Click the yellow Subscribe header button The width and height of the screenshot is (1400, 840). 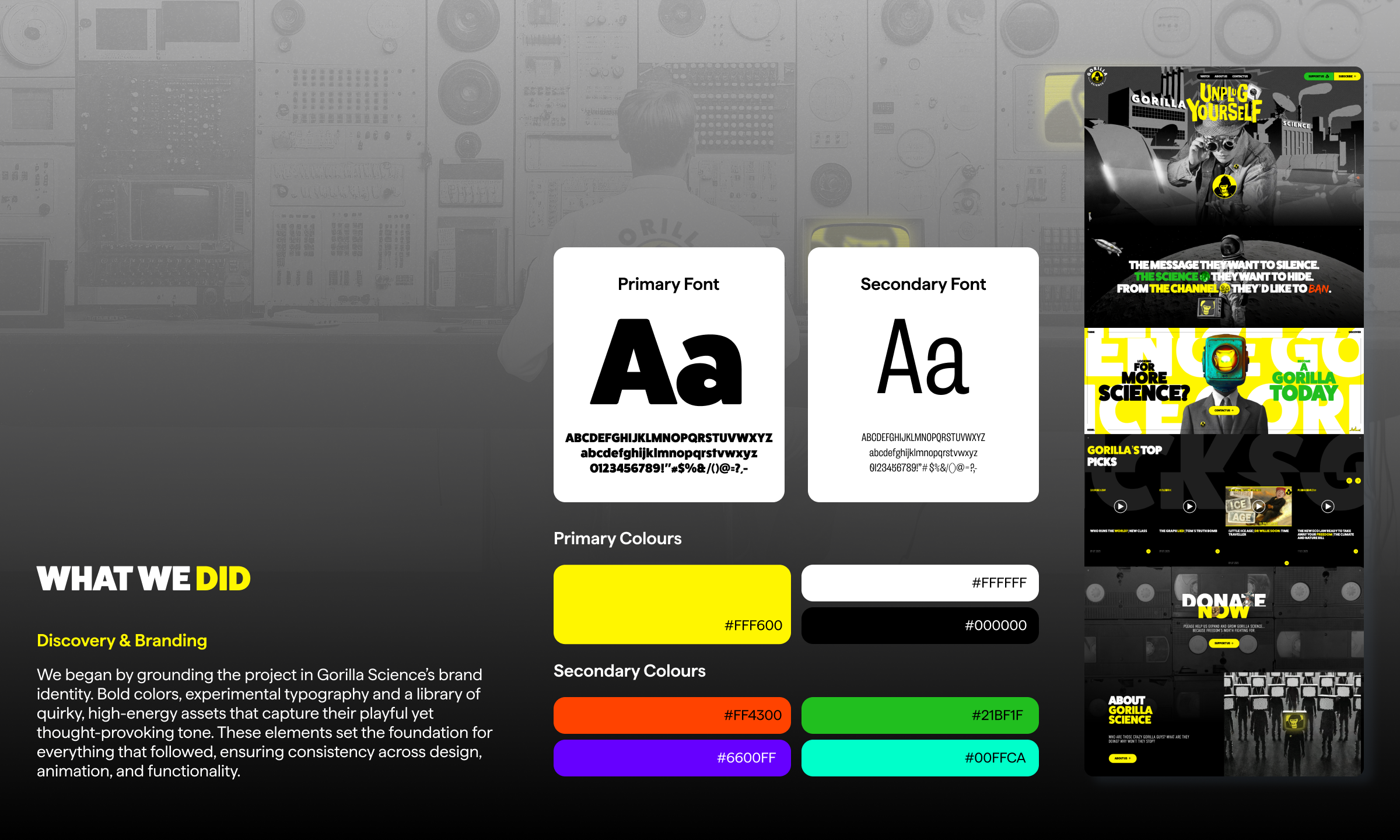(x=1347, y=76)
